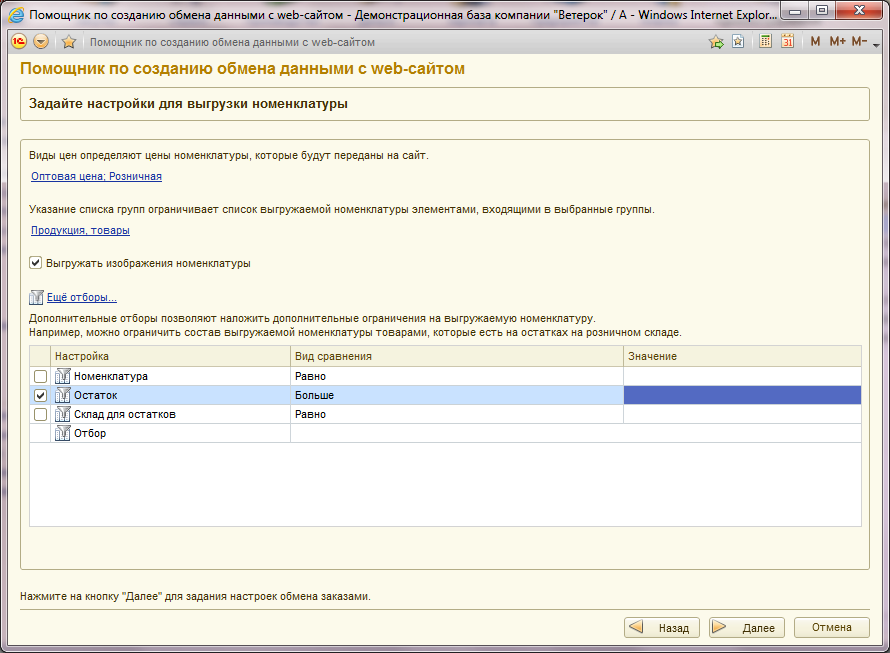The width and height of the screenshot is (890, 653).
Task: Click 'Равно' in 'Склад для остатков' row
Action: [310, 415]
